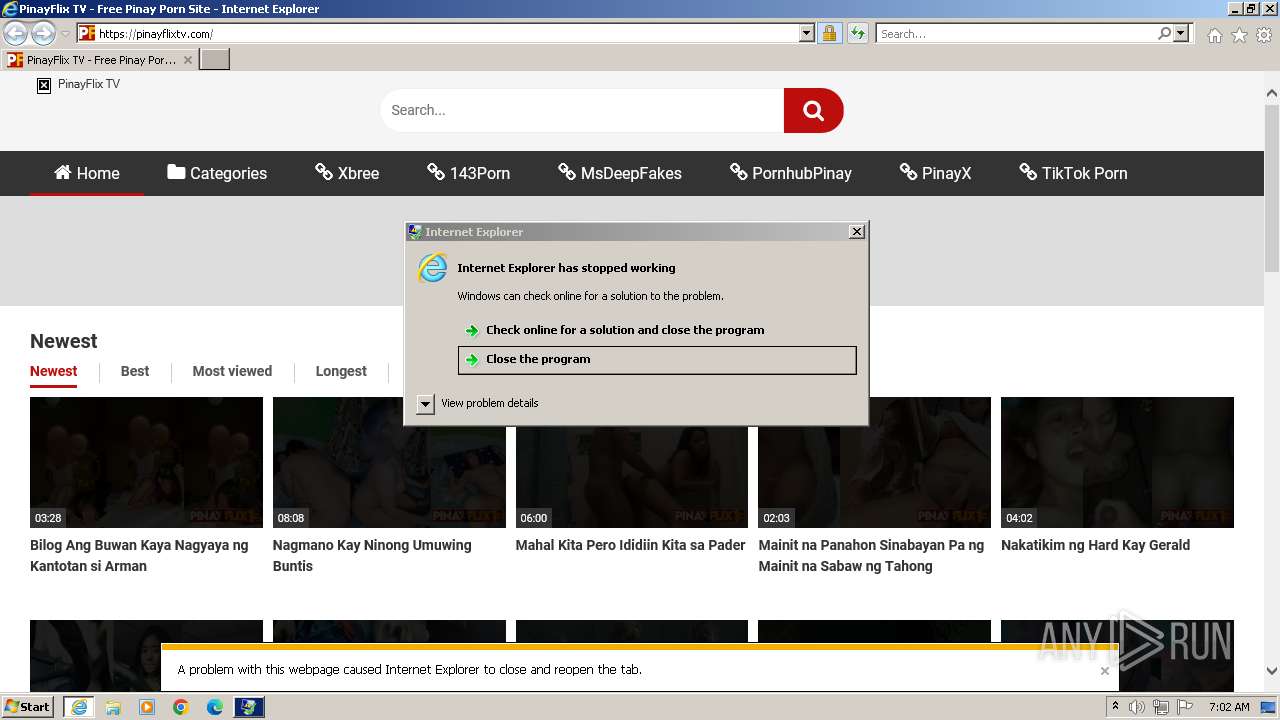Open the Favorites star icon

pos(1239,35)
